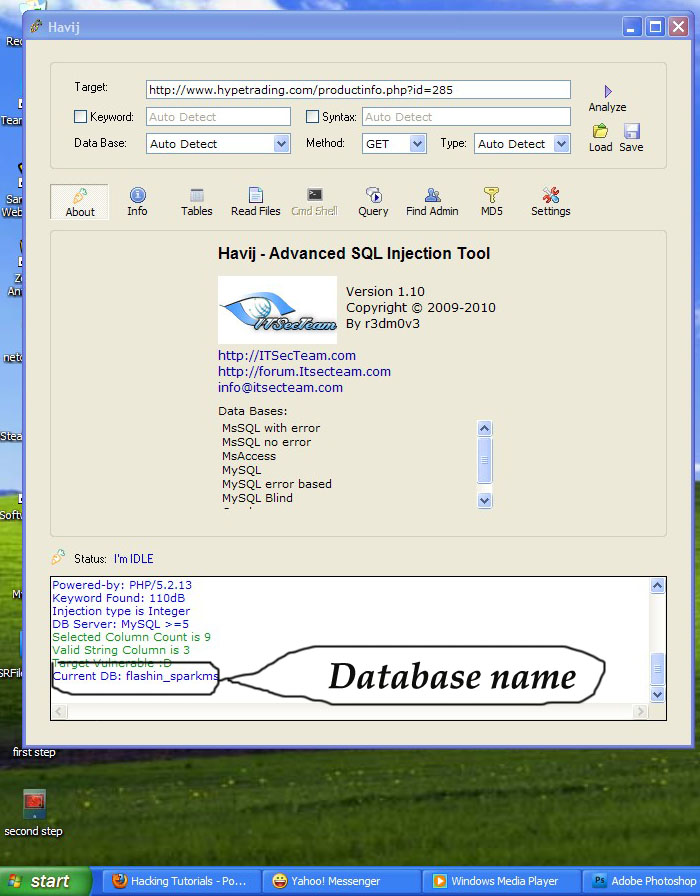
Task: Click the log horizontal scroll right arrow
Action: [x=641, y=711]
